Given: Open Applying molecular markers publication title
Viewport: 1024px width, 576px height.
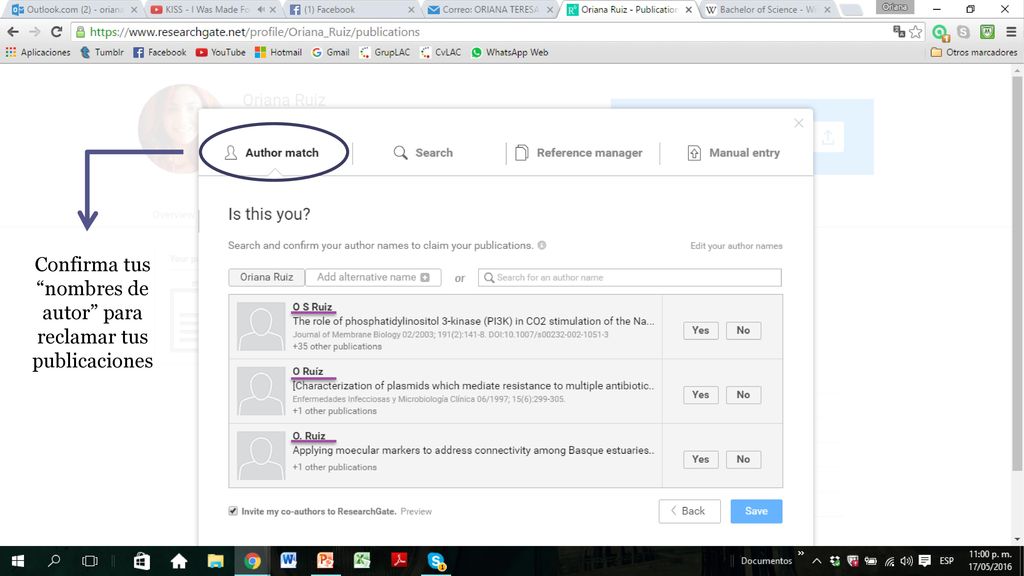Looking at the screenshot, I should (473, 450).
